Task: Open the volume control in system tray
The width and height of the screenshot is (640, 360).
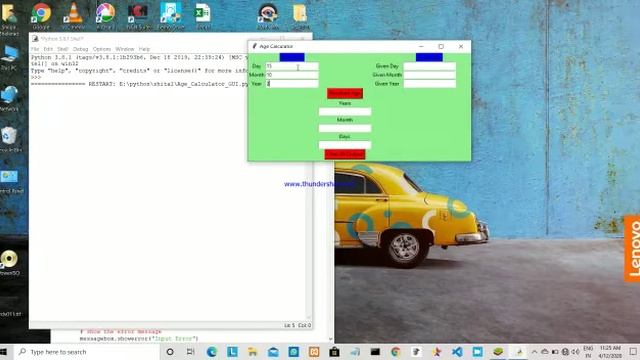Action: pyautogui.click(x=576, y=352)
